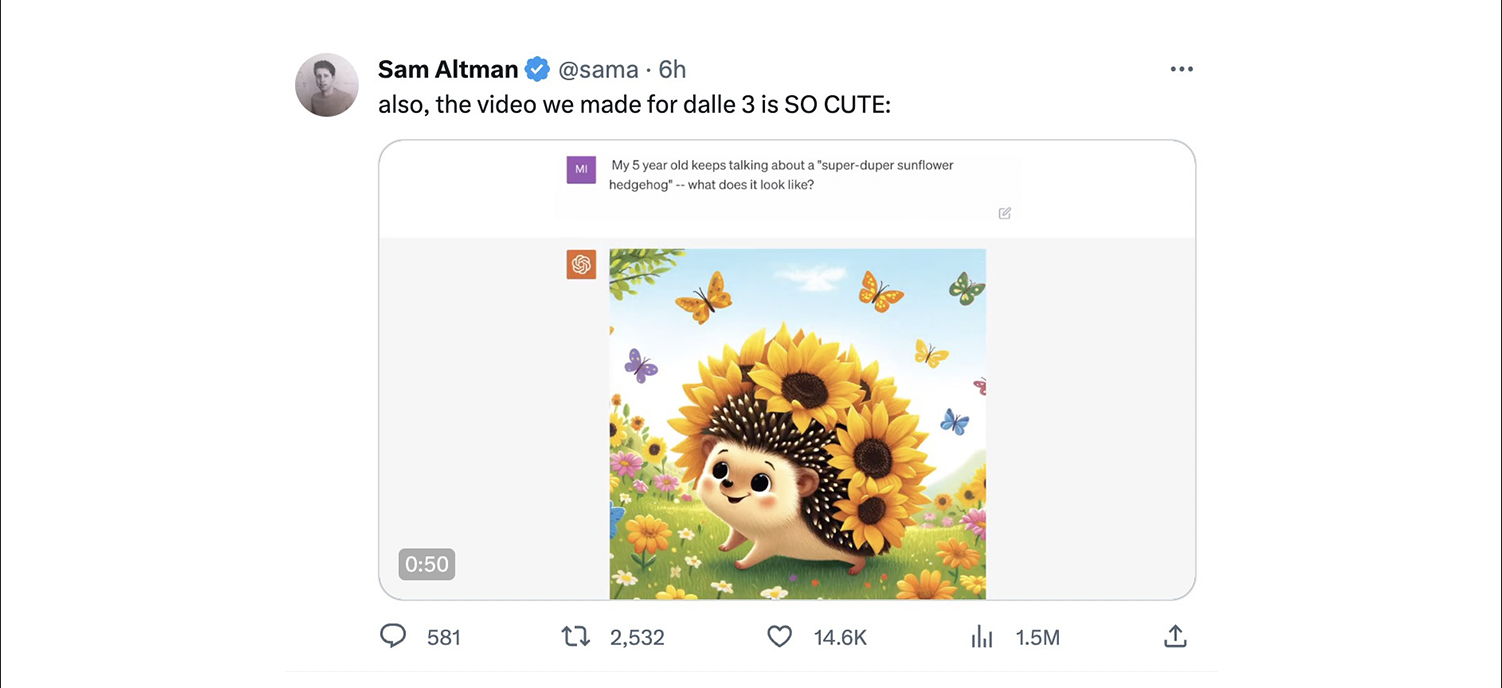
Task: Click the reply speech bubble icon
Action: point(394,636)
